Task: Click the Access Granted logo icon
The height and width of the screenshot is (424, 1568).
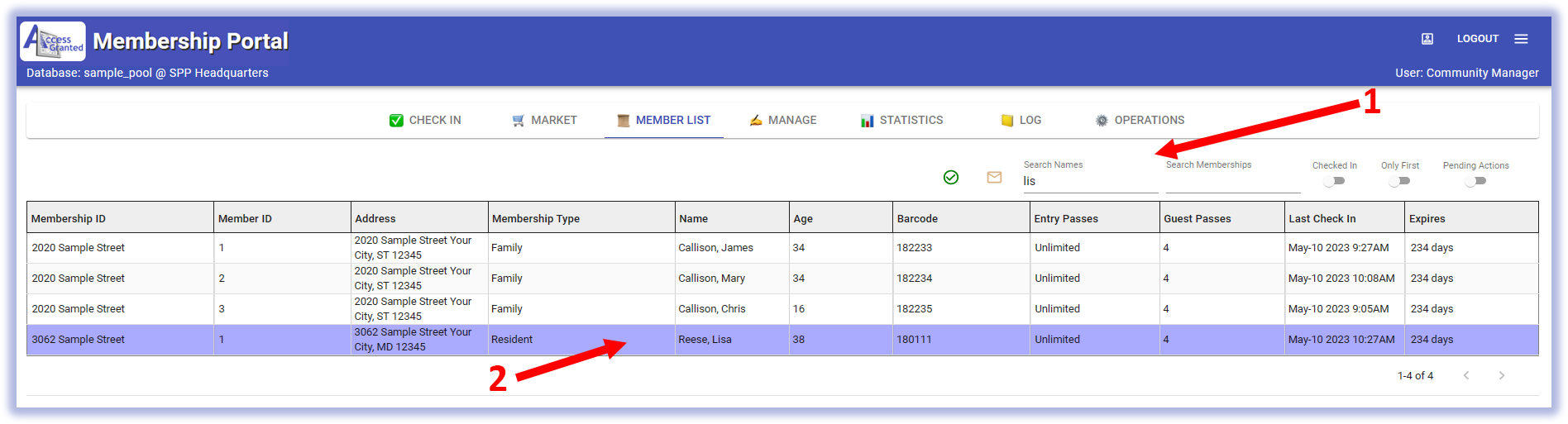Action: pyautogui.click(x=53, y=41)
